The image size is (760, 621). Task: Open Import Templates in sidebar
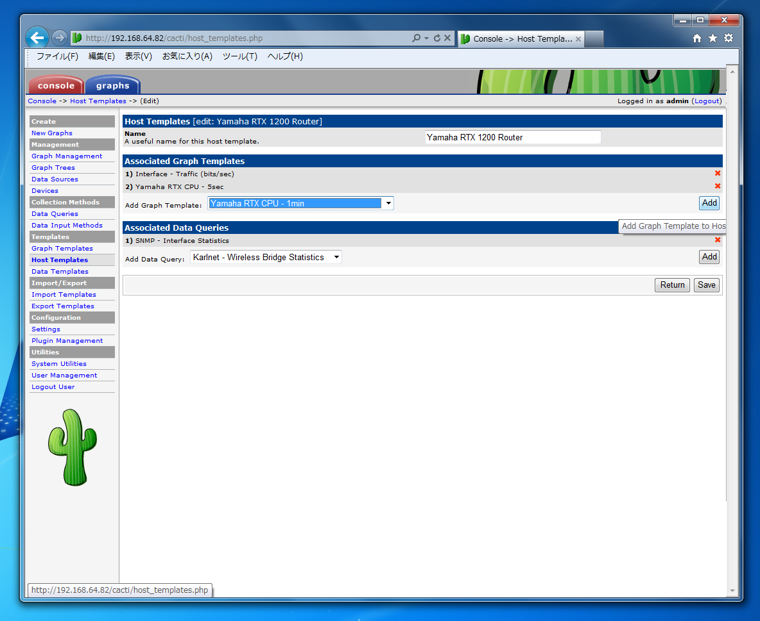64,295
